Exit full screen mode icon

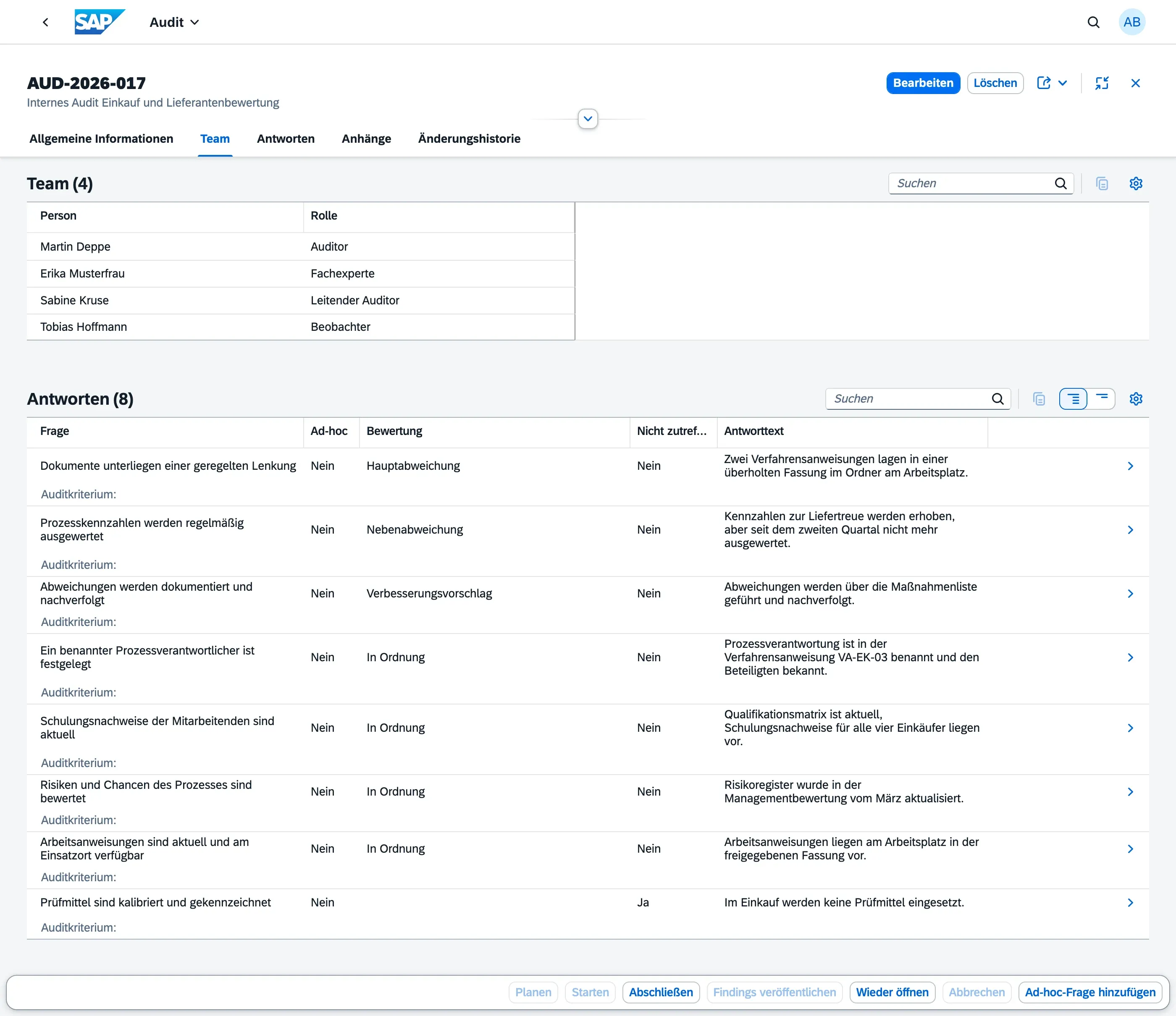(1102, 83)
